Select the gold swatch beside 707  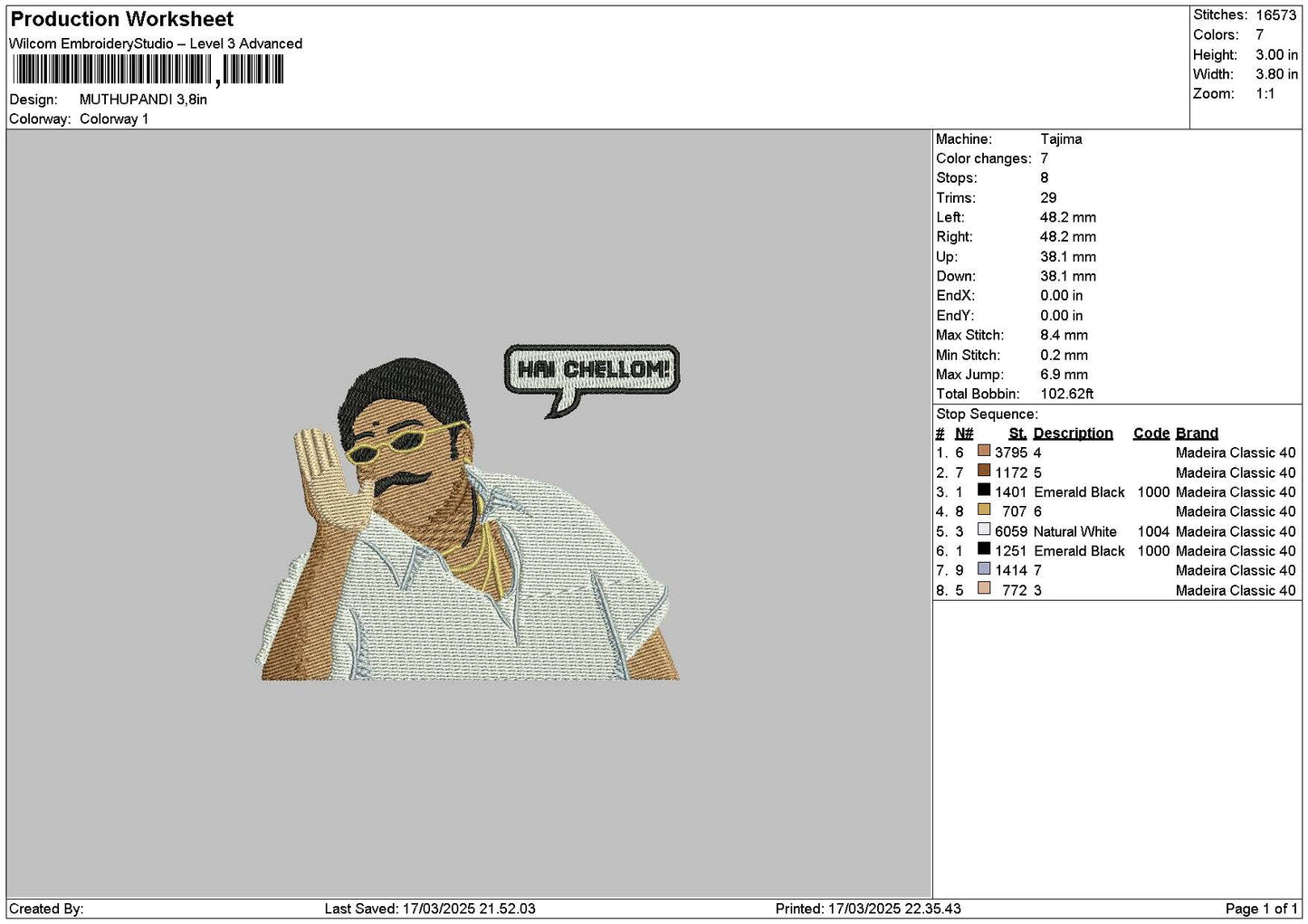(984, 510)
